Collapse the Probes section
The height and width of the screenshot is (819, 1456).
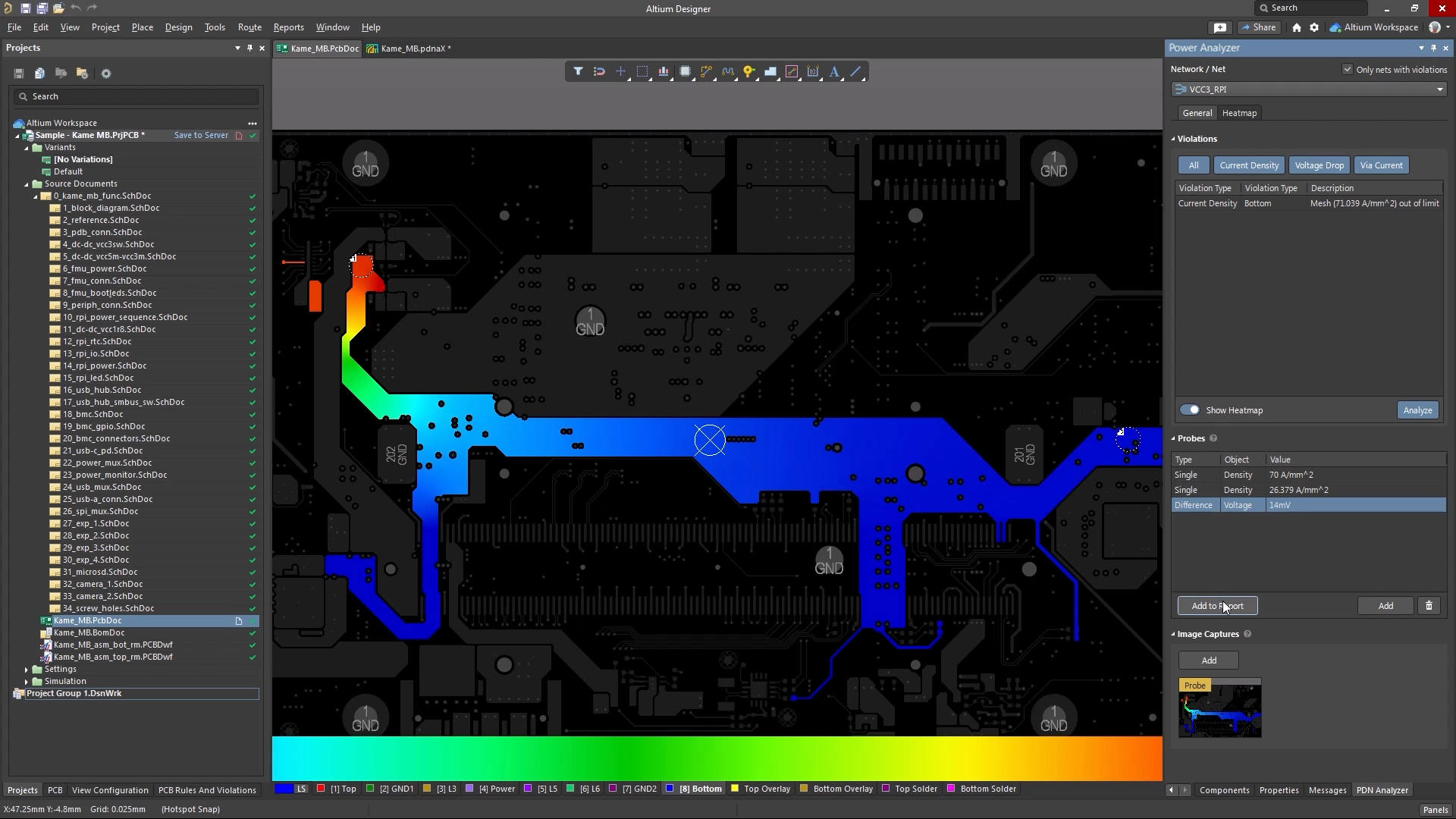1173,438
